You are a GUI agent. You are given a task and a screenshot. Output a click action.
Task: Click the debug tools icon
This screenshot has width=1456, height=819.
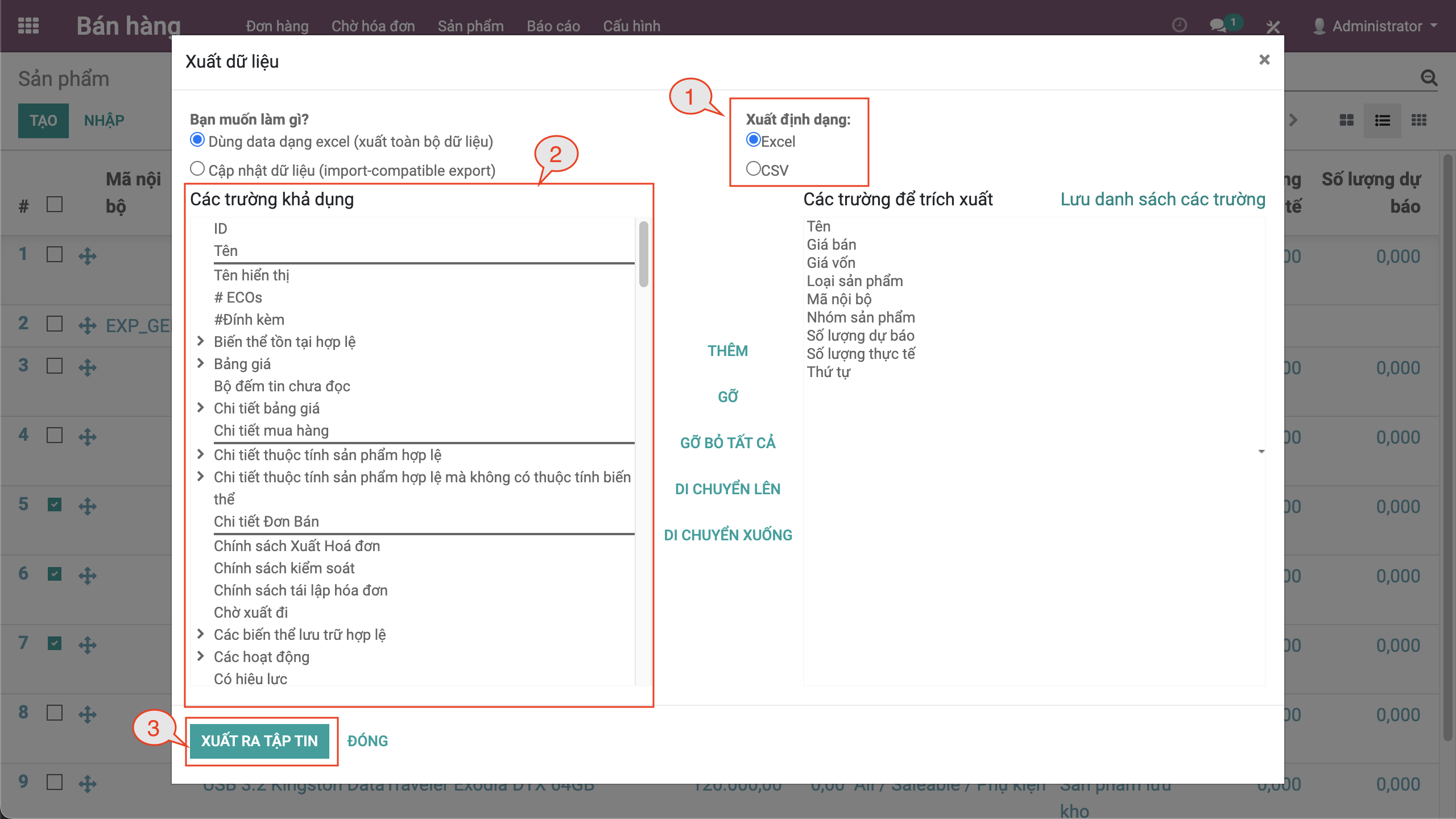click(1273, 26)
